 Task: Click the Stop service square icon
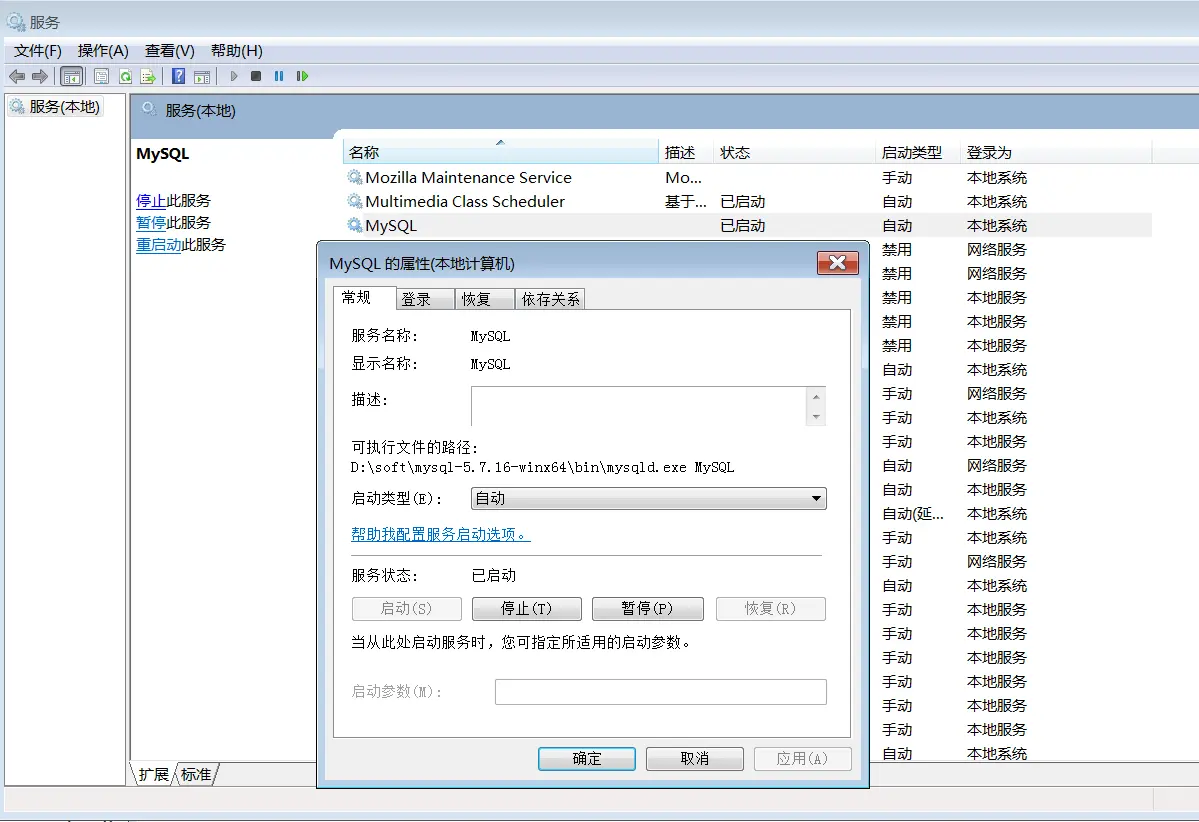click(x=256, y=76)
